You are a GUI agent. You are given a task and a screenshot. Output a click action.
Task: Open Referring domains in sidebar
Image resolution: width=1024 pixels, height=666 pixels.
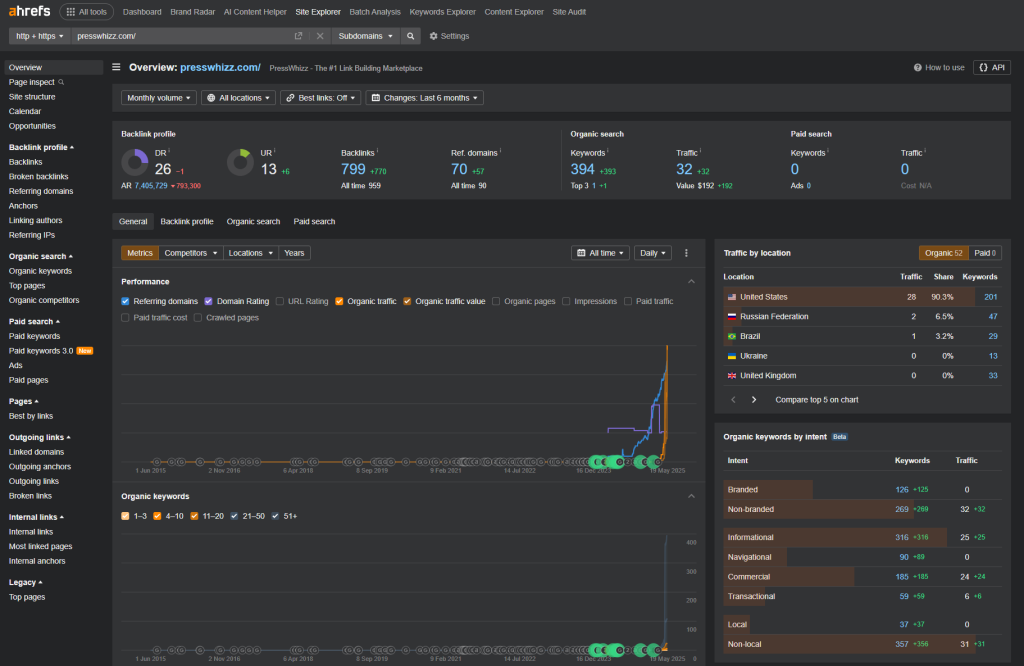pos(41,191)
